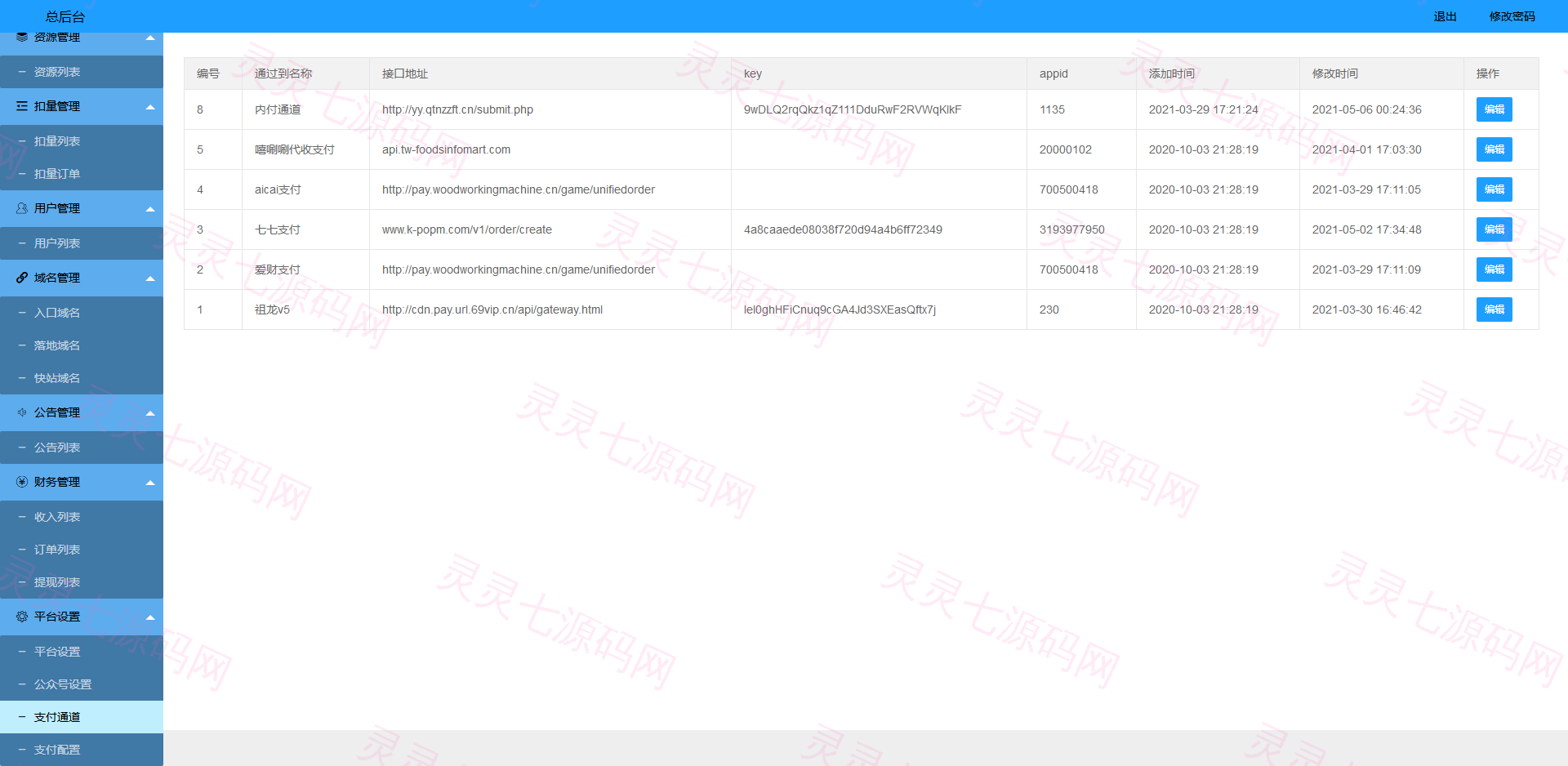Collapse the 域名管理 section arrow

pyautogui.click(x=150, y=278)
